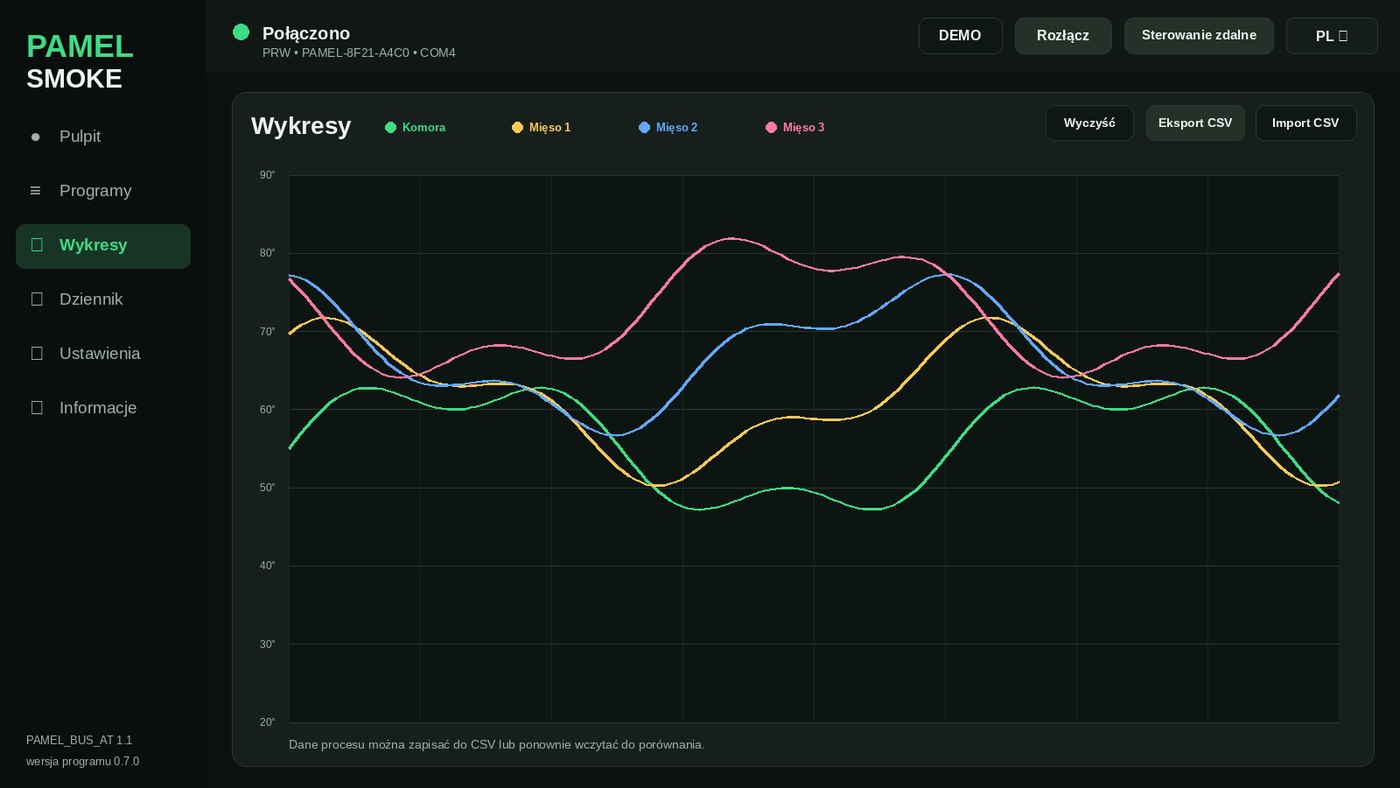The width and height of the screenshot is (1400, 788).
Task: Open the Dziennik page
Action: (103, 299)
